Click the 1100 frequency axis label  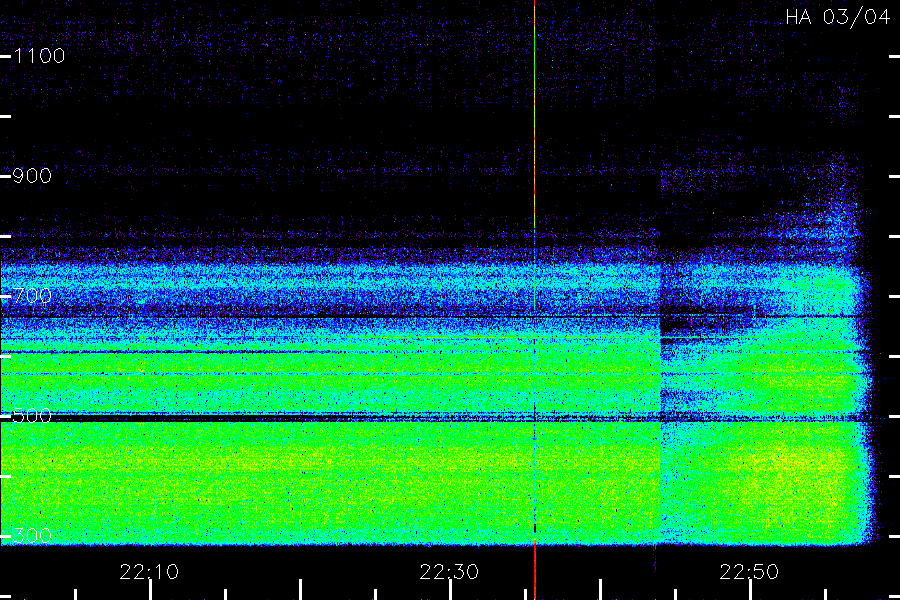pyautogui.click(x=39, y=56)
